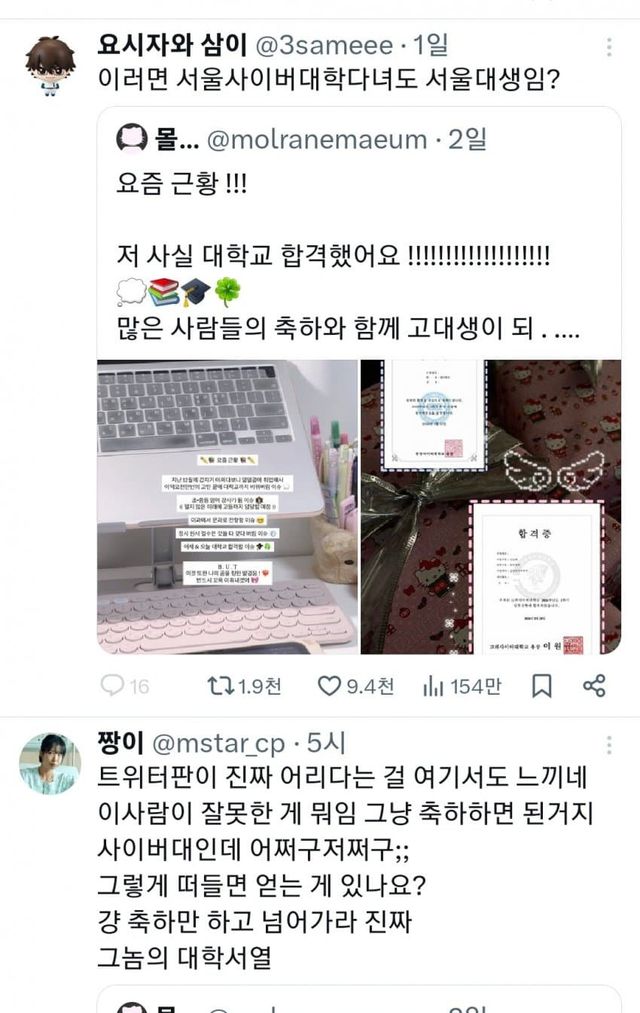Screen dimensions: 640x1013
Task: View the @molranemaeum quoted account
Action: click(316, 140)
